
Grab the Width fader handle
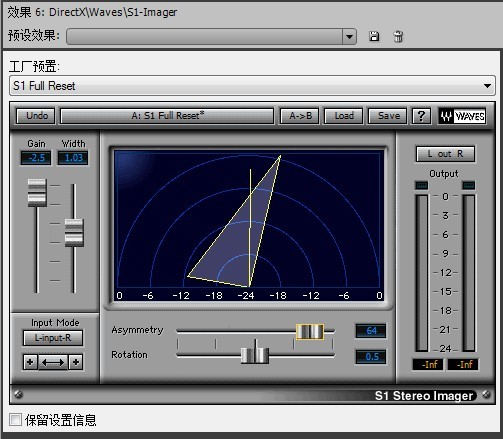tap(74, 233)
